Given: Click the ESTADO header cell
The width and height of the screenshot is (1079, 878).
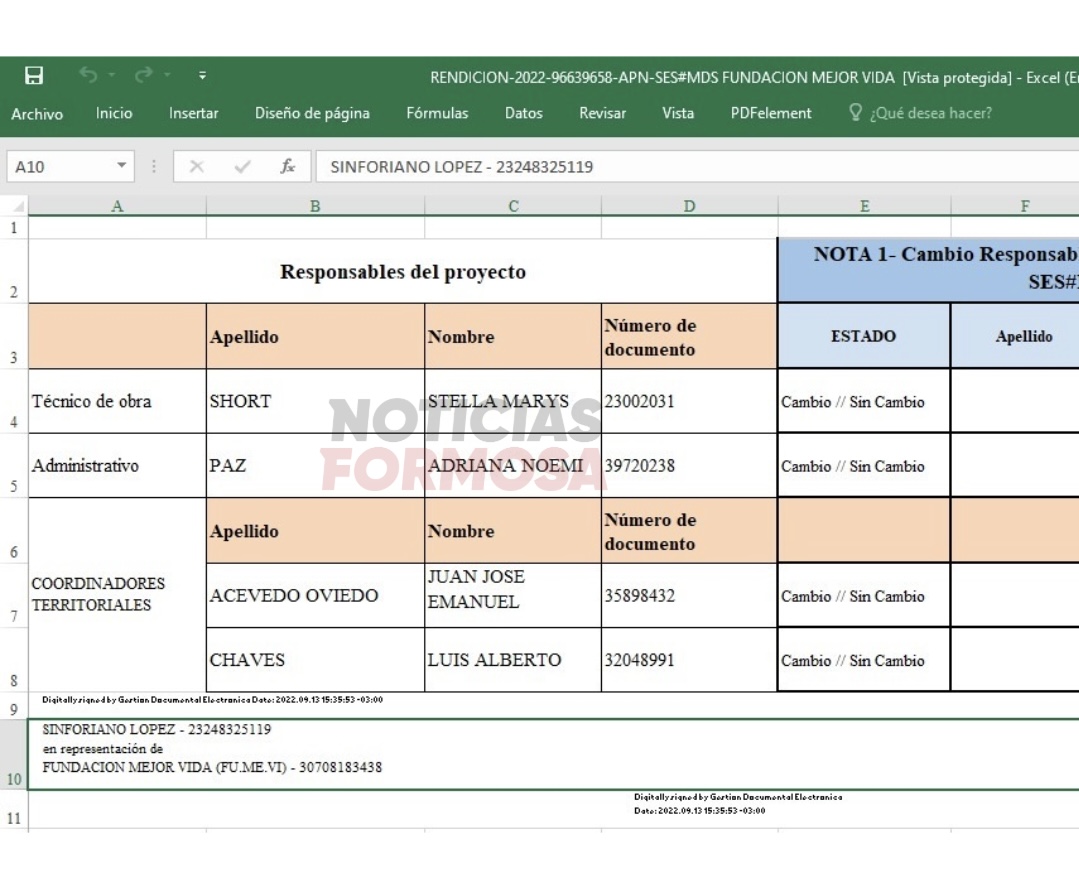Looking at the screenshot, I should pos(864,336).
